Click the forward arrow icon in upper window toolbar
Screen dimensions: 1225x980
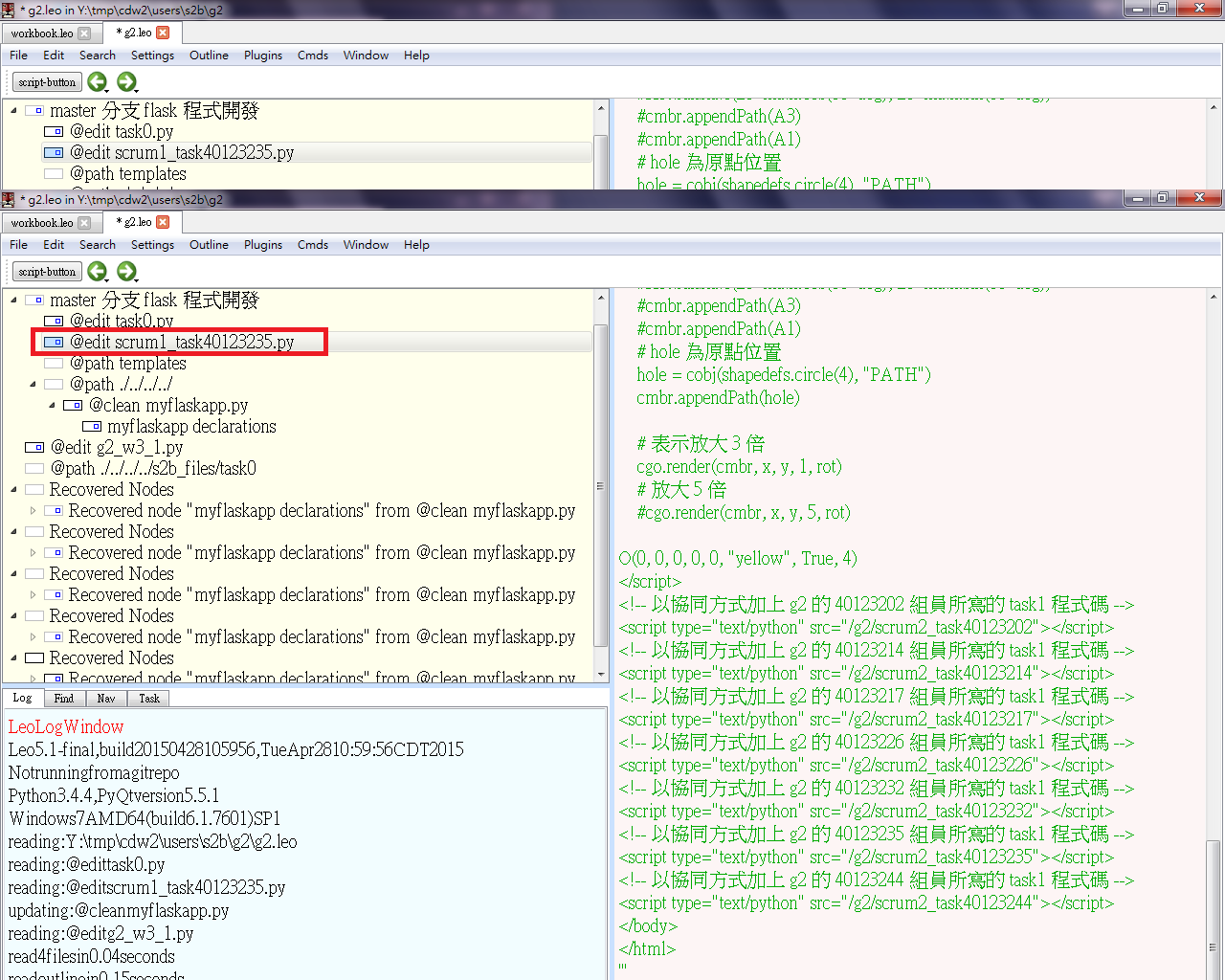[x=126, y=82]
